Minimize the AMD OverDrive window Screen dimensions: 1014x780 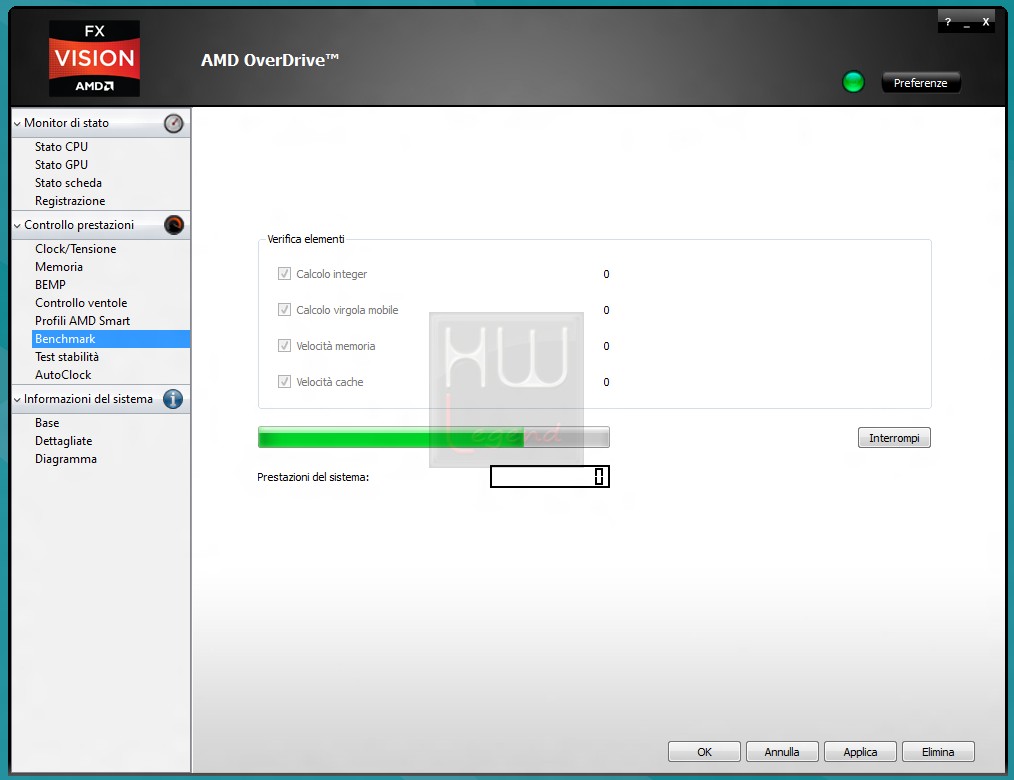[967, 23]
